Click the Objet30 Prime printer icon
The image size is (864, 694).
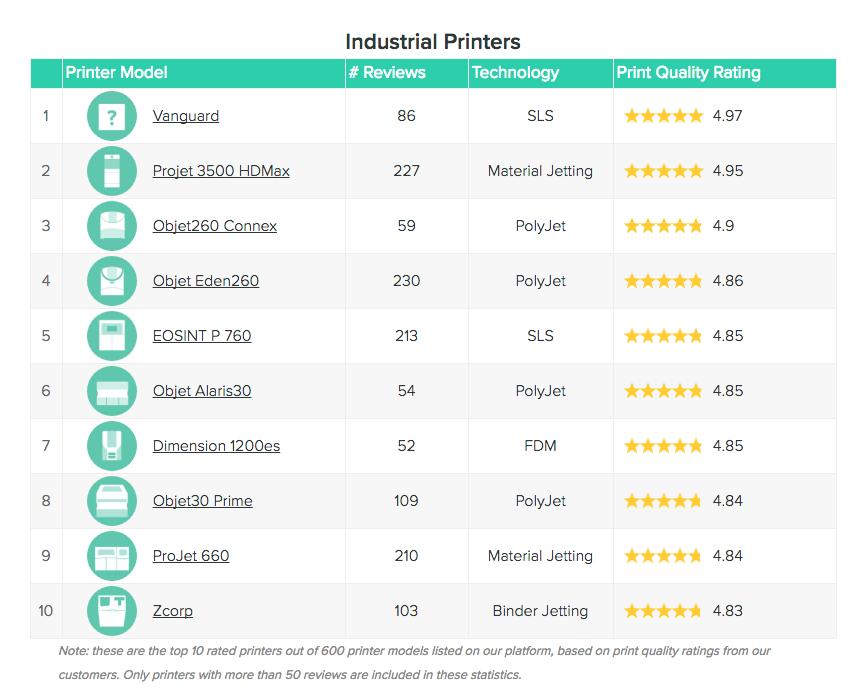click(112, 501)
